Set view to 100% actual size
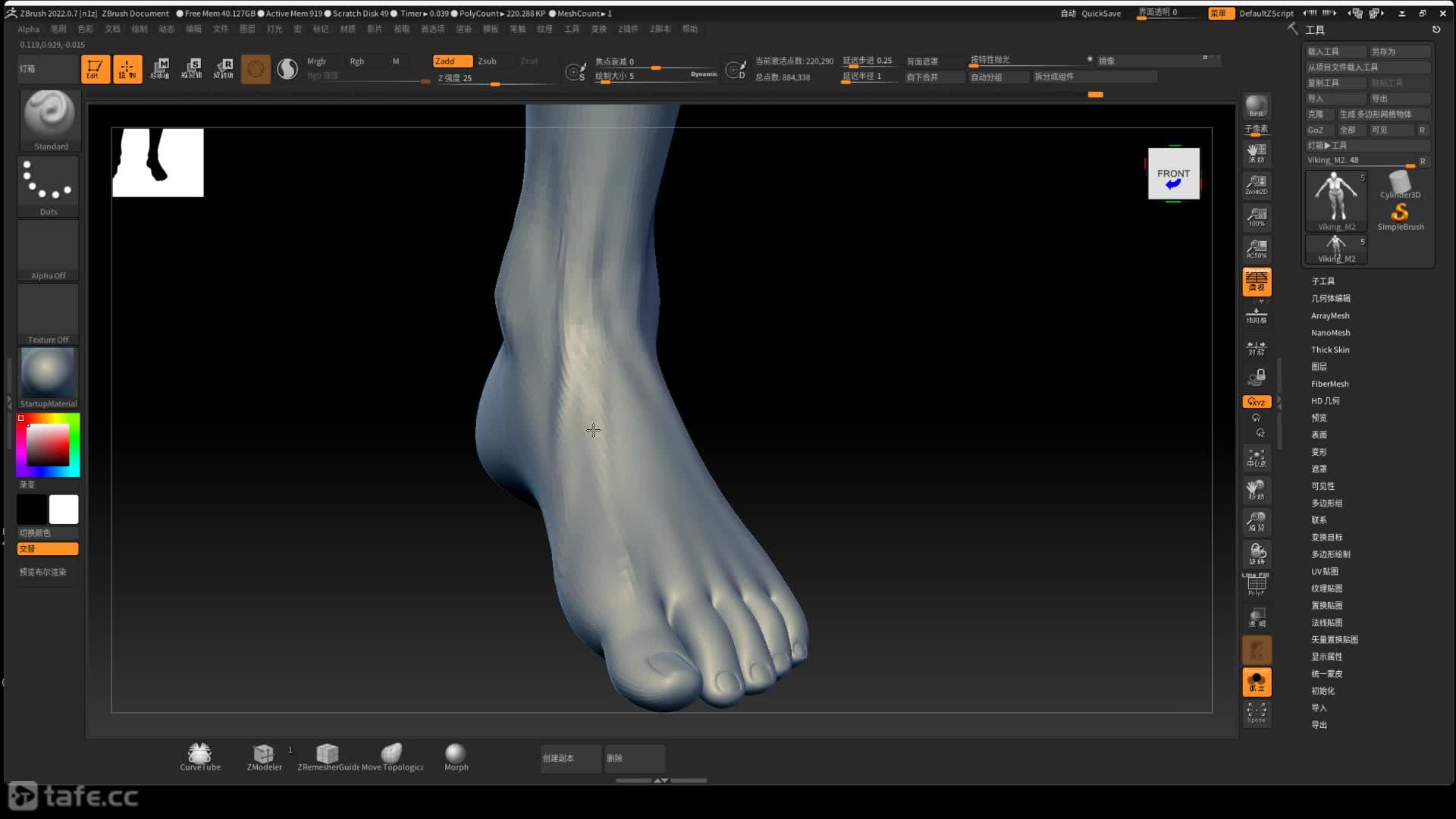The image size is (1456, 819). point(1257,217)
